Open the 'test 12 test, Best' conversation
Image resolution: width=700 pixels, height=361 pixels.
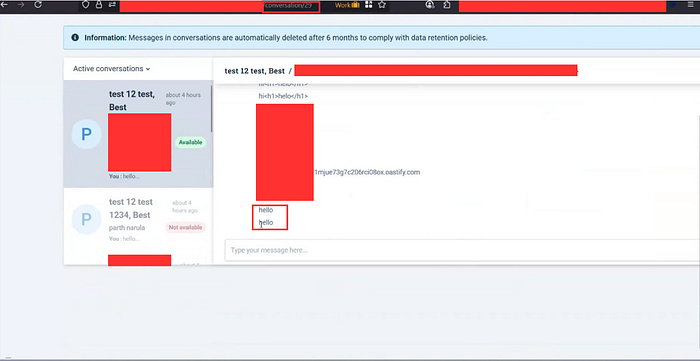tap(138, 134)
